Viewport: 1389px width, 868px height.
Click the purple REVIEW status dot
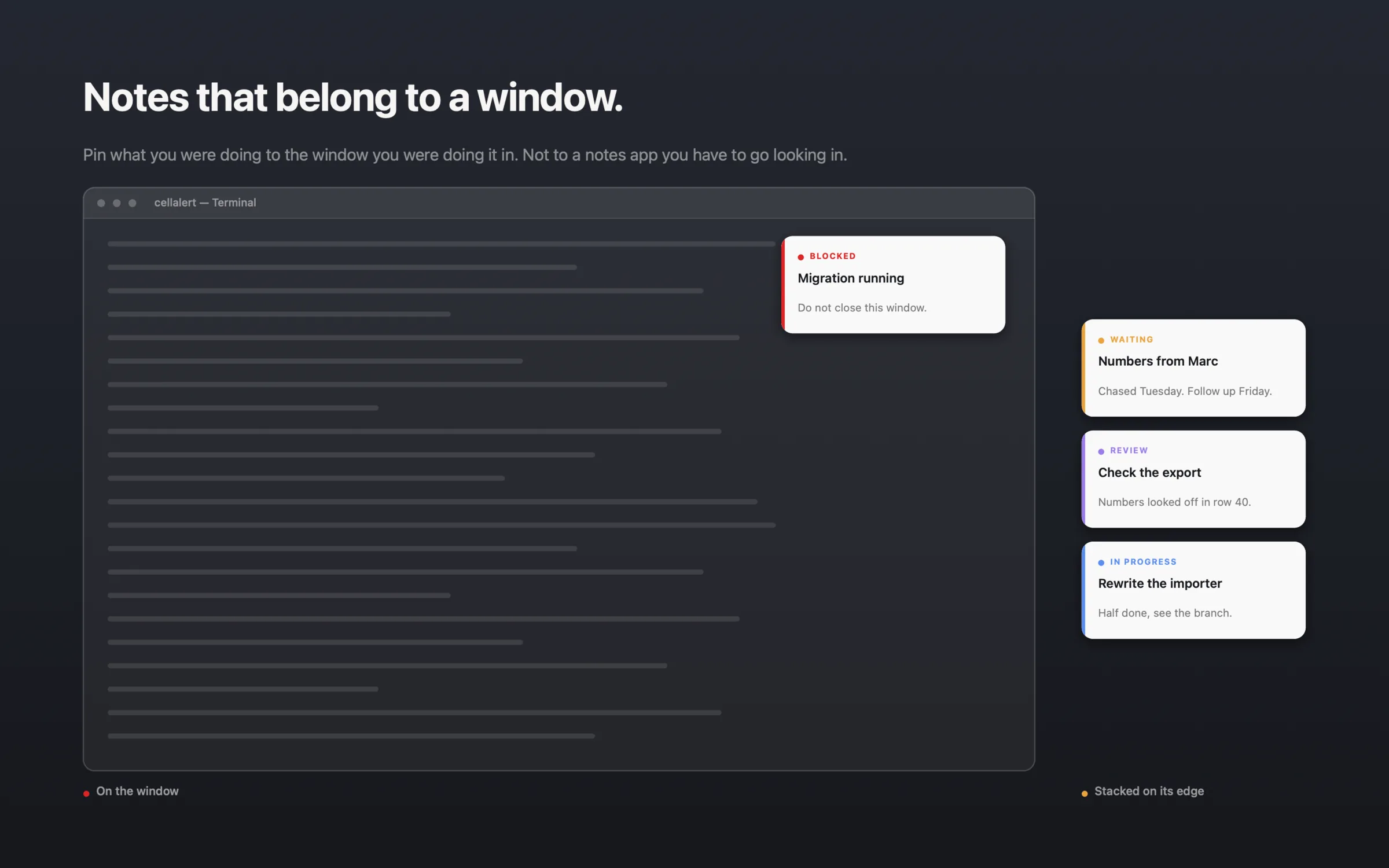1101,451
